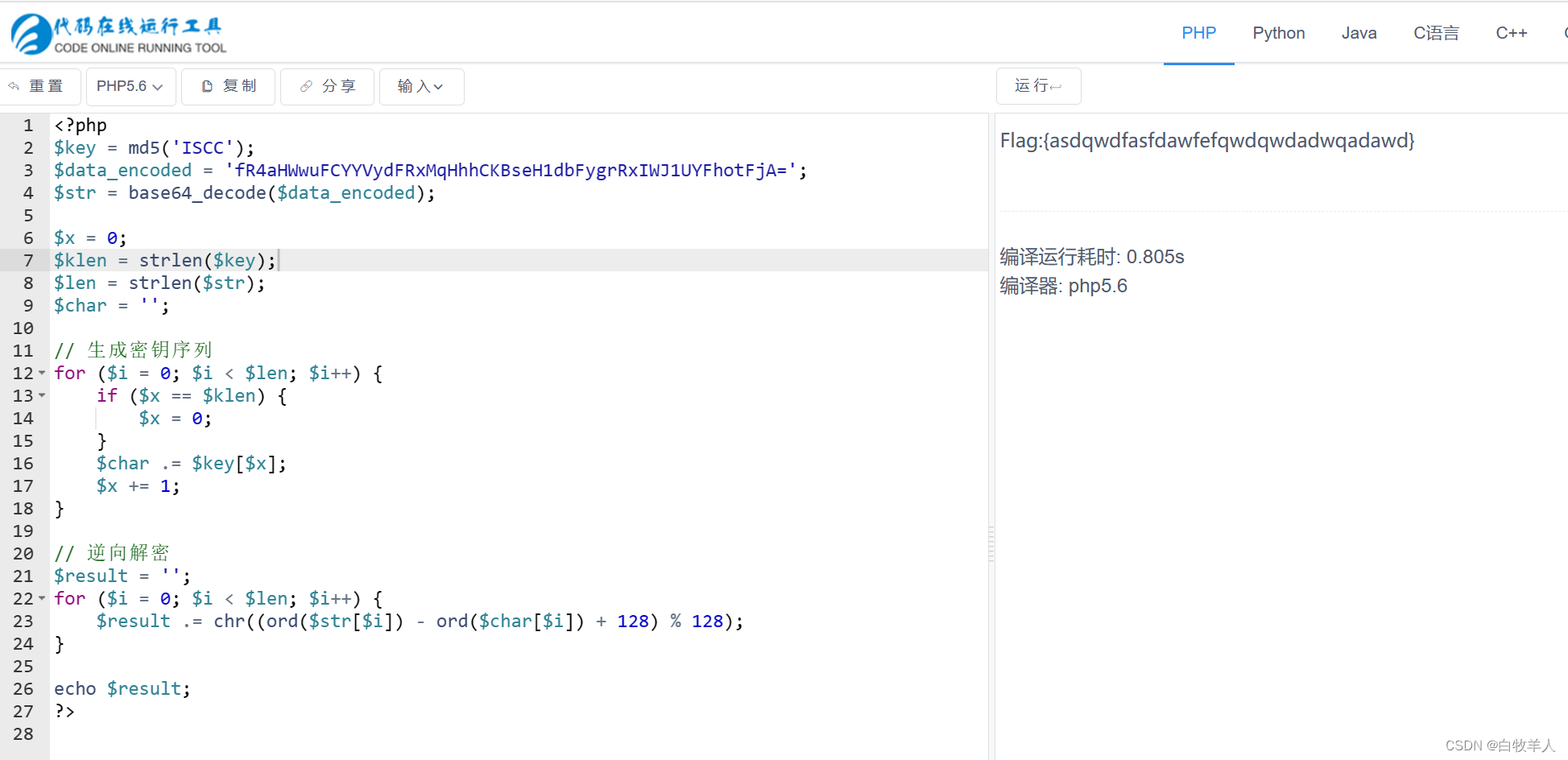Collapse the if block at line 13
The height and width of the screenshot is (760, 1568).
coord(42,395)
